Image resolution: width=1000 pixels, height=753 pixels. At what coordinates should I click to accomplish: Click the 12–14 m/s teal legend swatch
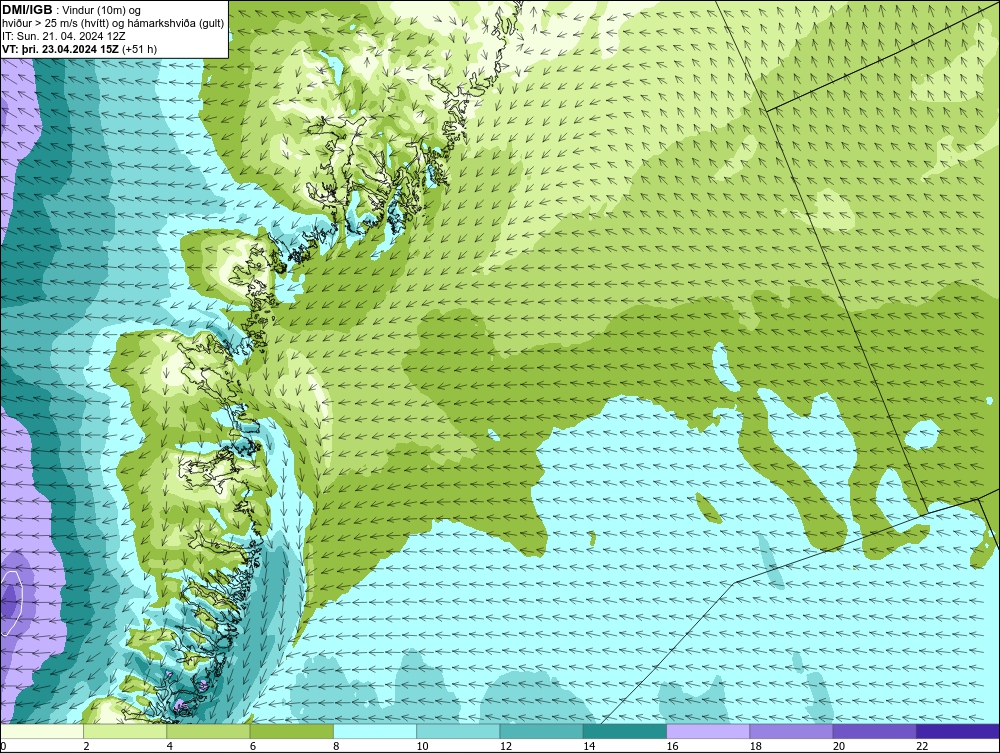541,731
